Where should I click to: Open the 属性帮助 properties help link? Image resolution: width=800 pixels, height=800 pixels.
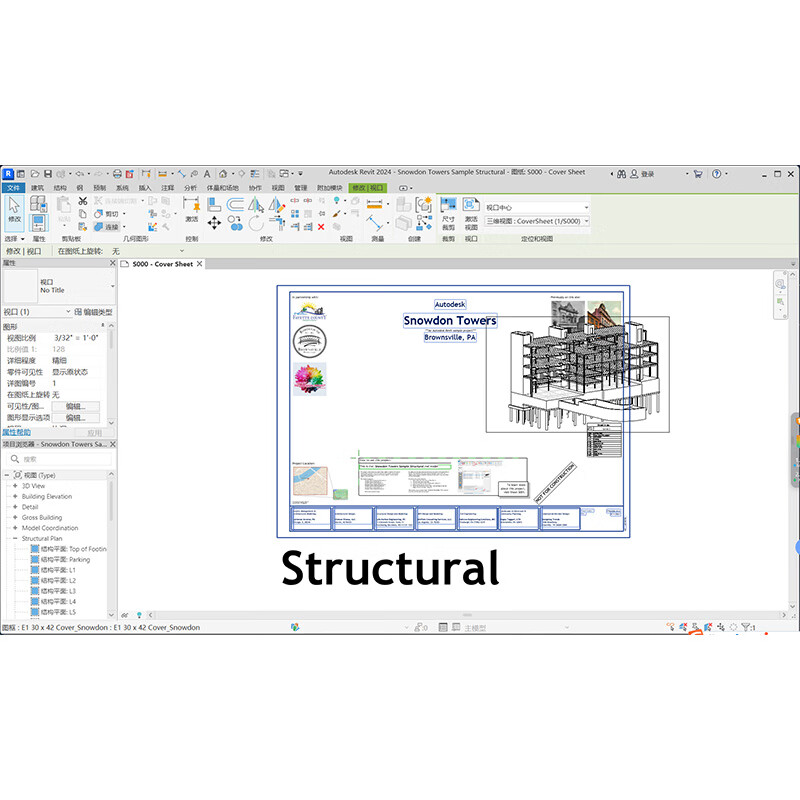point(16,432)
